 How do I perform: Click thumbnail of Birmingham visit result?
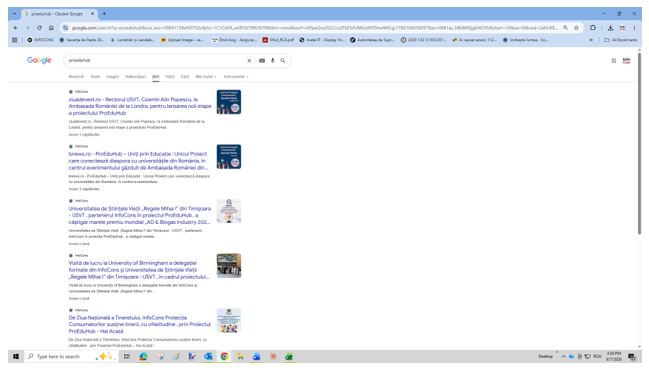[228, 266]
